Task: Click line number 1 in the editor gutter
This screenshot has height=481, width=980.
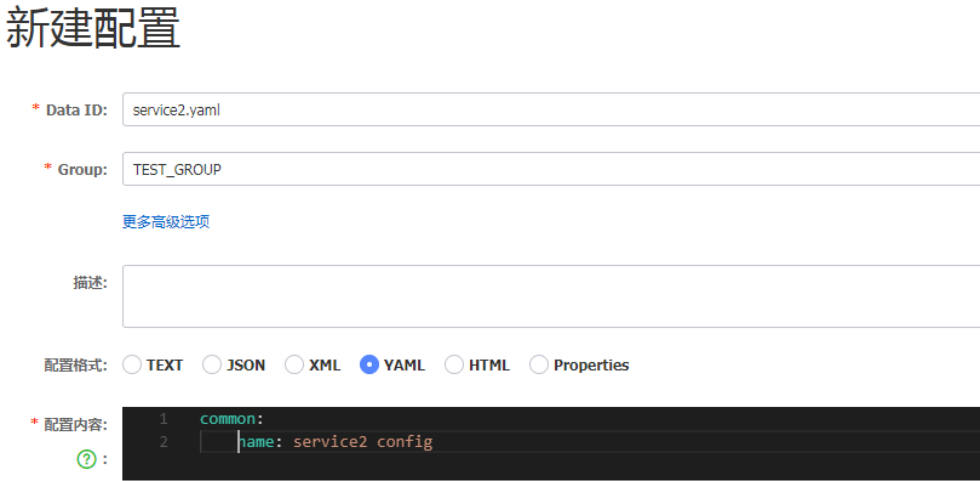Action: click(x=163, y=419)
